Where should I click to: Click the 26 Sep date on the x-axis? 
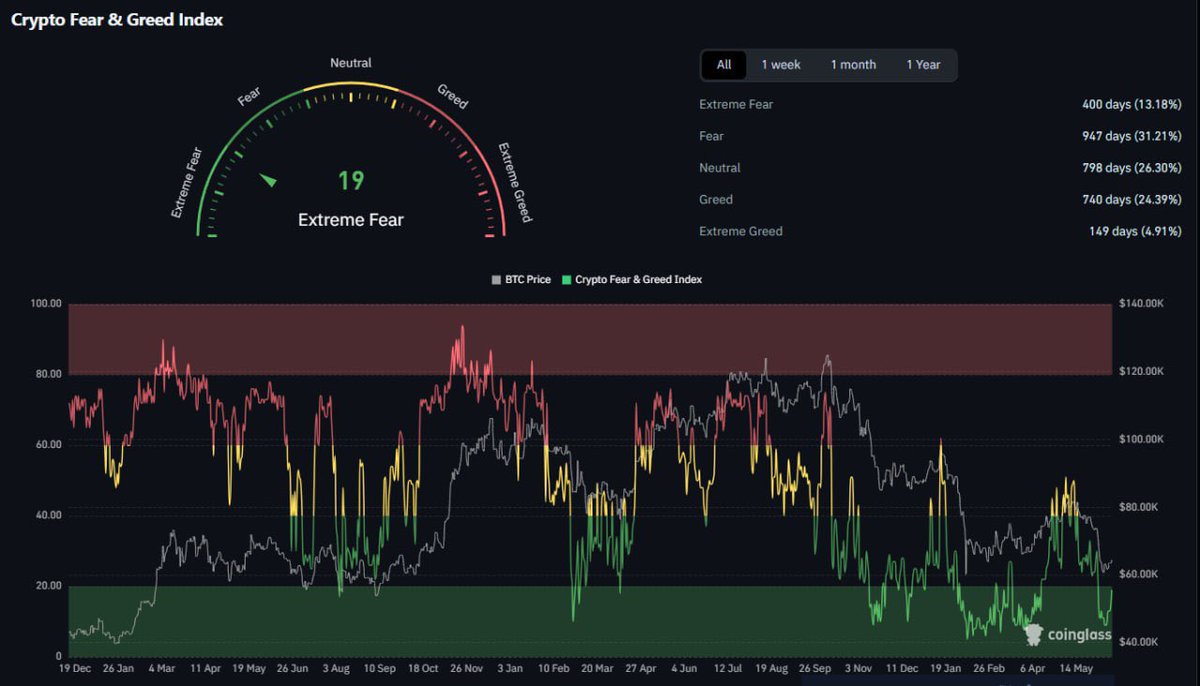tap(816, 668)
